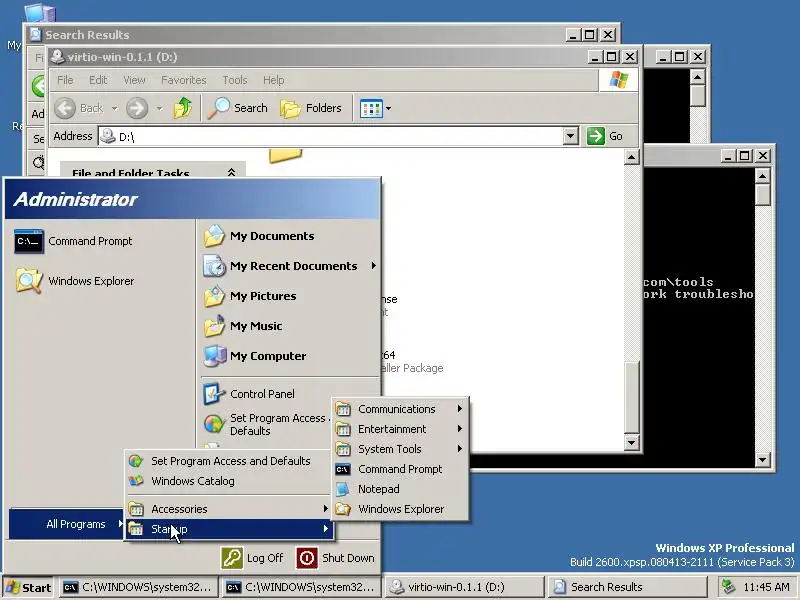Viewport: 800px width, 600px height.
Task: Click the Forward arrow in the Explorer toolbar
Action: click(137, 108)
